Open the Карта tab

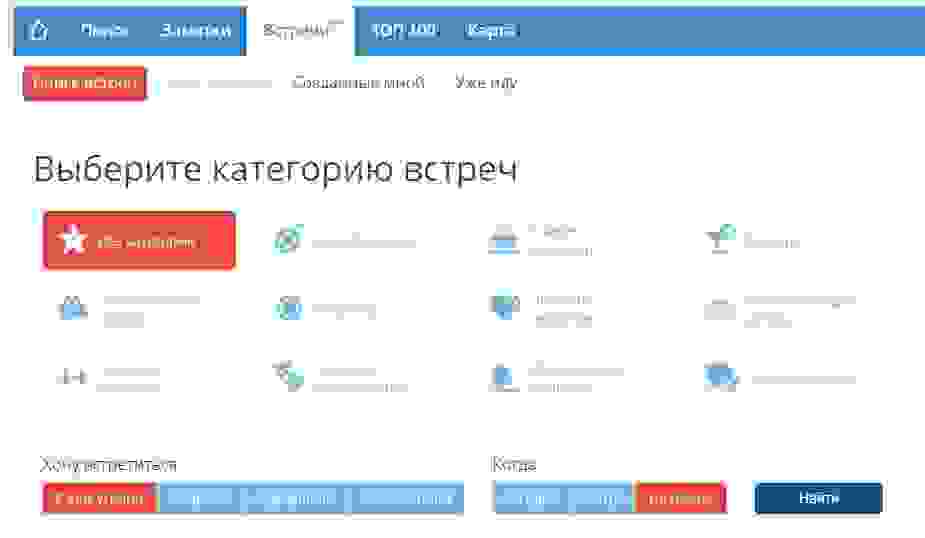click(491, 30)
